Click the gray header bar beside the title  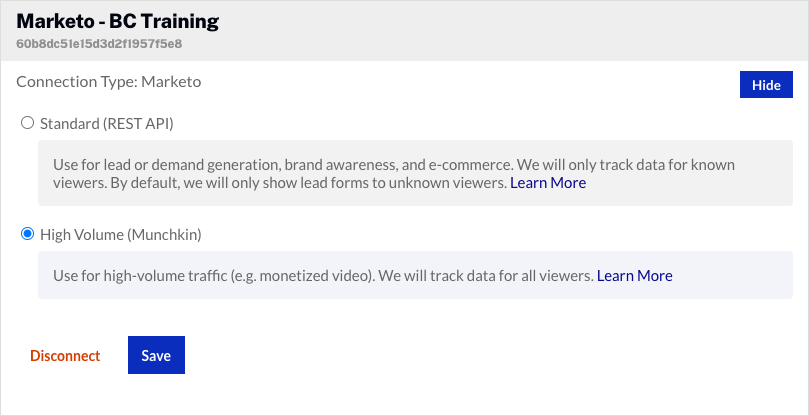click(x=500, y=30)
